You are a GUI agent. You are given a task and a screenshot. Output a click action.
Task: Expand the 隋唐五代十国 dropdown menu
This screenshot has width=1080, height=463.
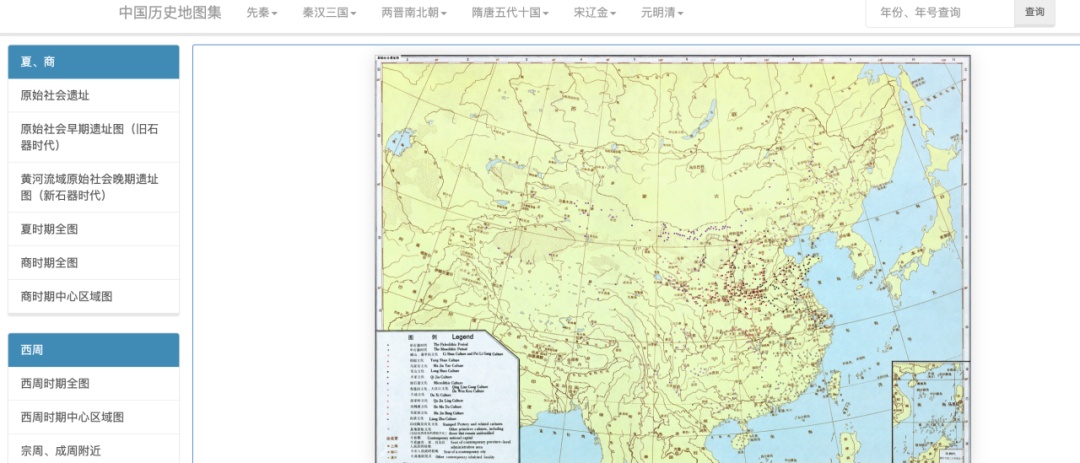(x=510, y=12)
